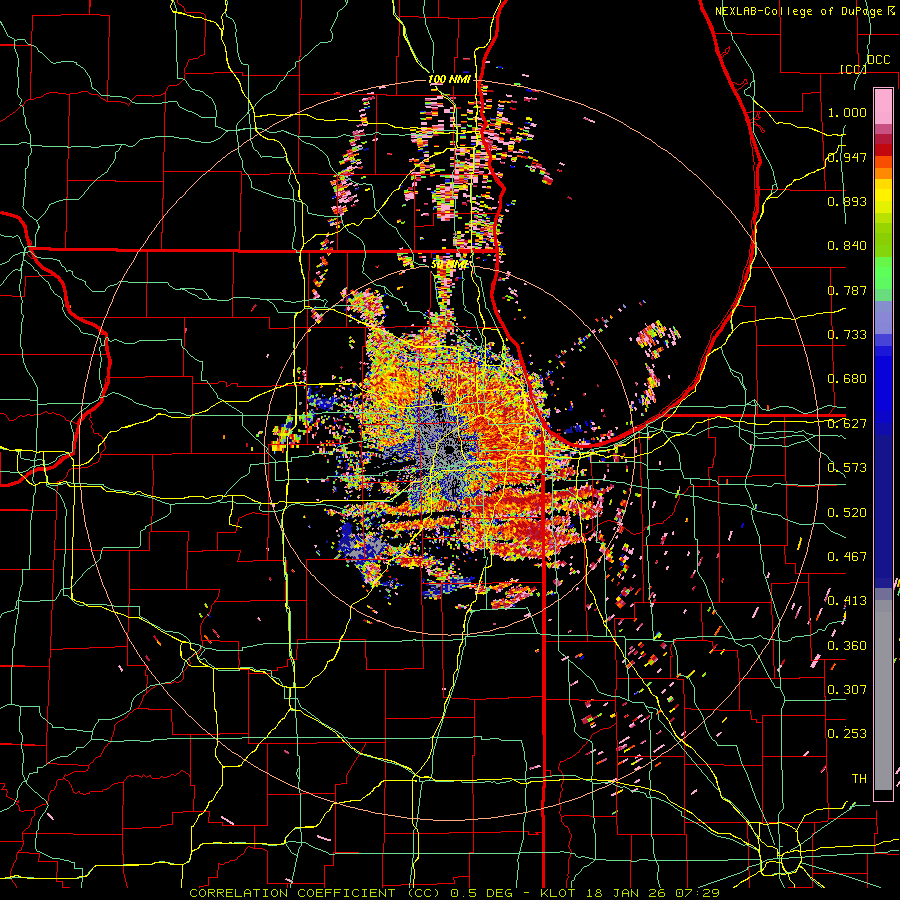The height and width of the screenshot is (900, 900).
Task: Click the 0.947 scale value
Action: (847, 157)
